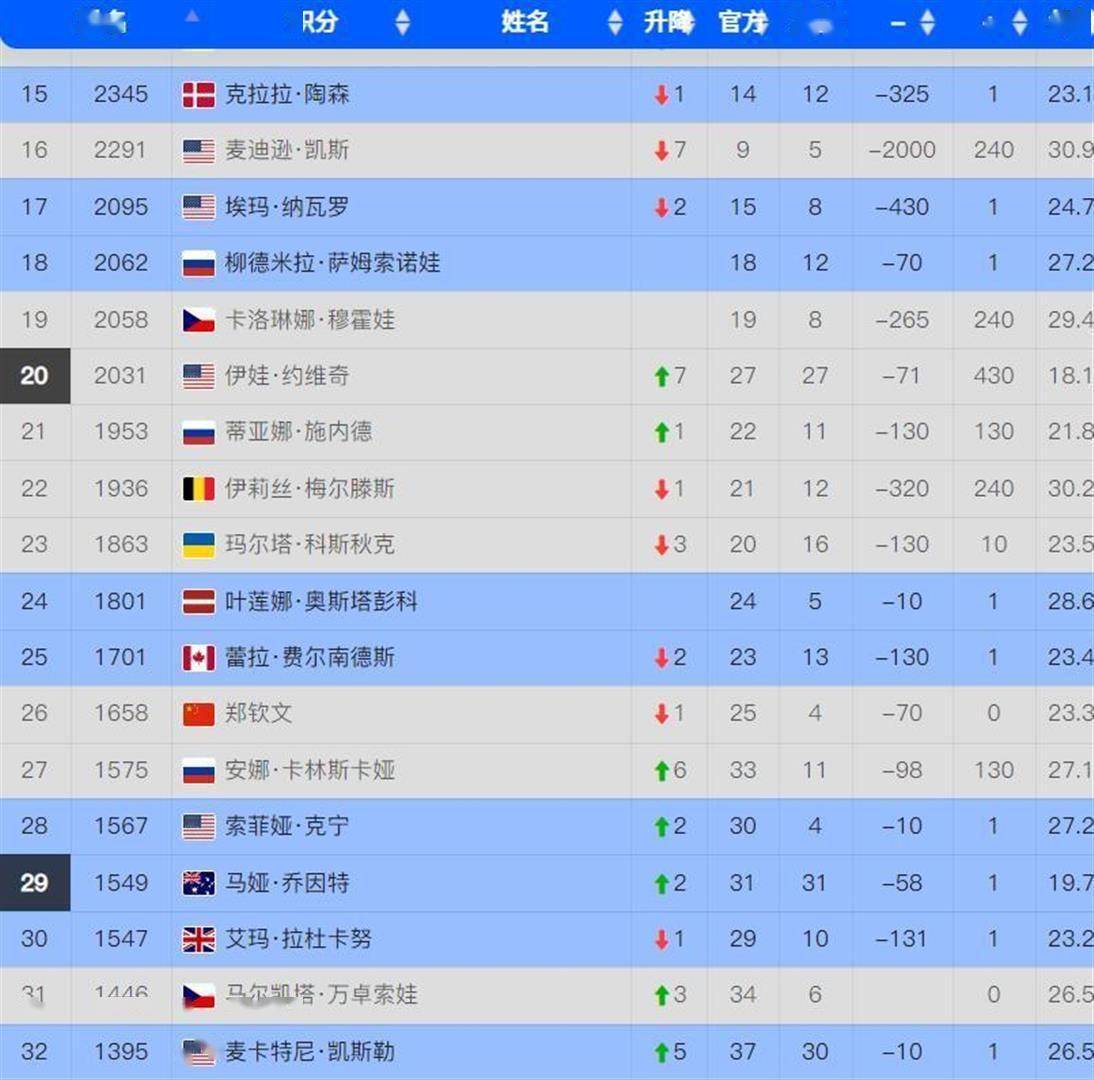Click the Belgian flag beside 伊莉丝·梅尔滕斯

[x=198, y=489]
